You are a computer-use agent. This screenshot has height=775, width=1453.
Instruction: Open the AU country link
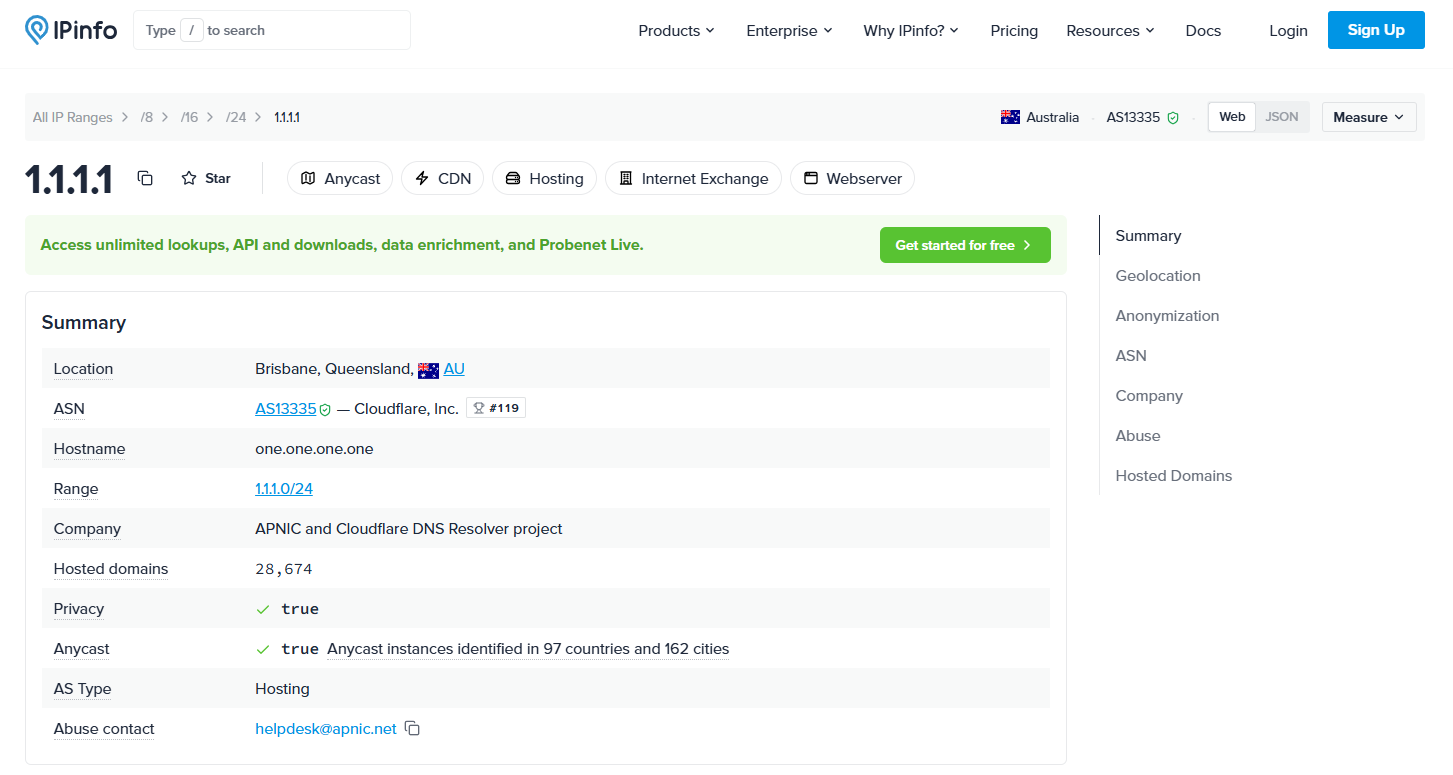[x=454, y=369]
